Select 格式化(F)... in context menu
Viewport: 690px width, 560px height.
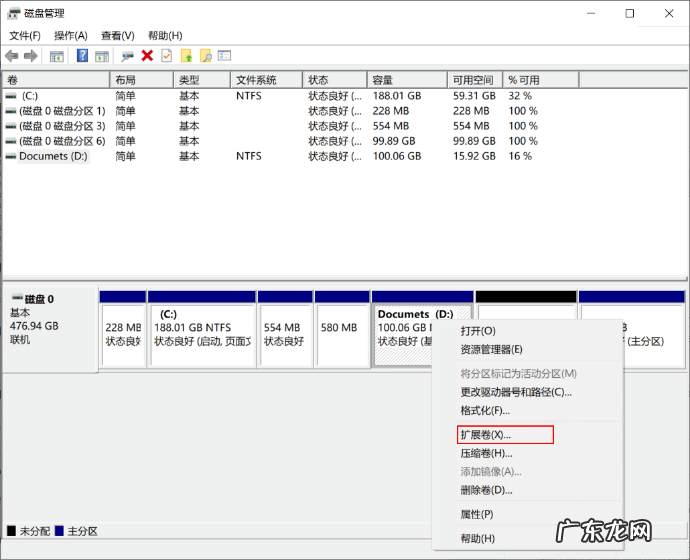click(485, 410)
